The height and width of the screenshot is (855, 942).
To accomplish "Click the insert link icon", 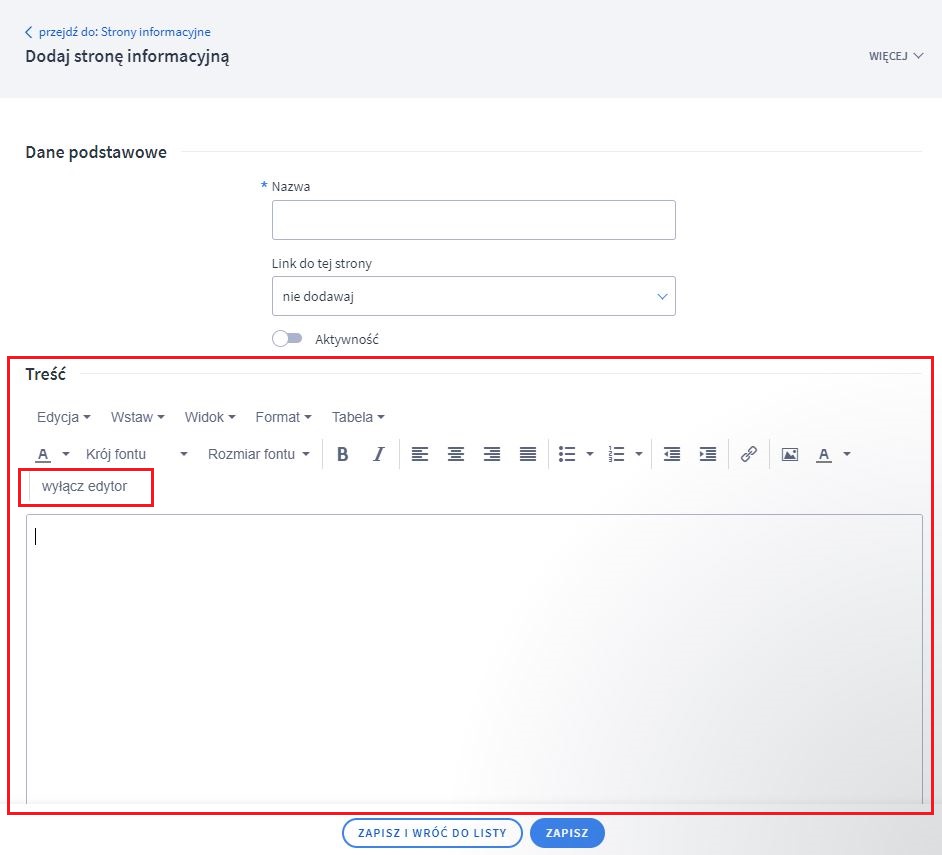I will 748,454.
